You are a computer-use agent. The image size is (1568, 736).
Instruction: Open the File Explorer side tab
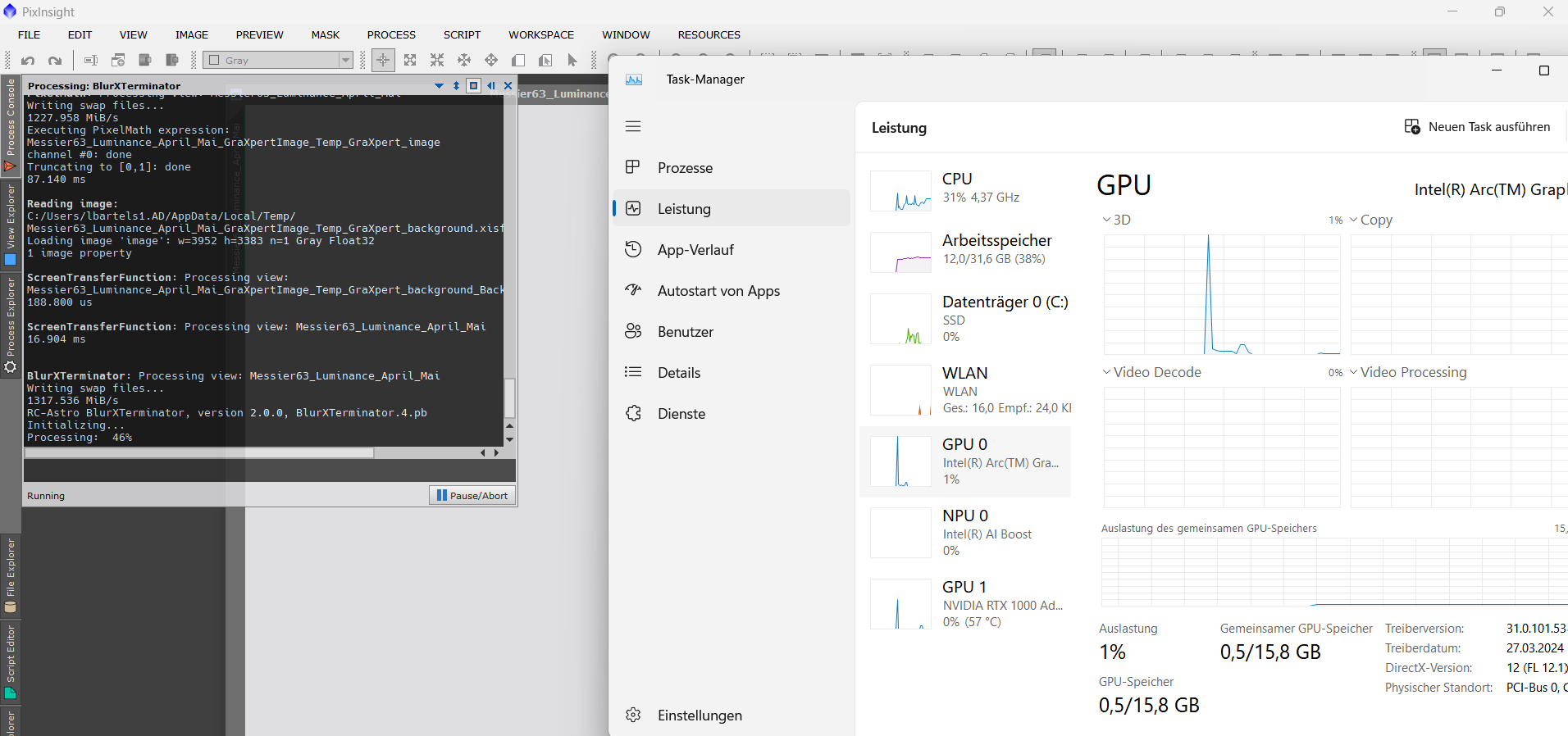coord(11,575)
